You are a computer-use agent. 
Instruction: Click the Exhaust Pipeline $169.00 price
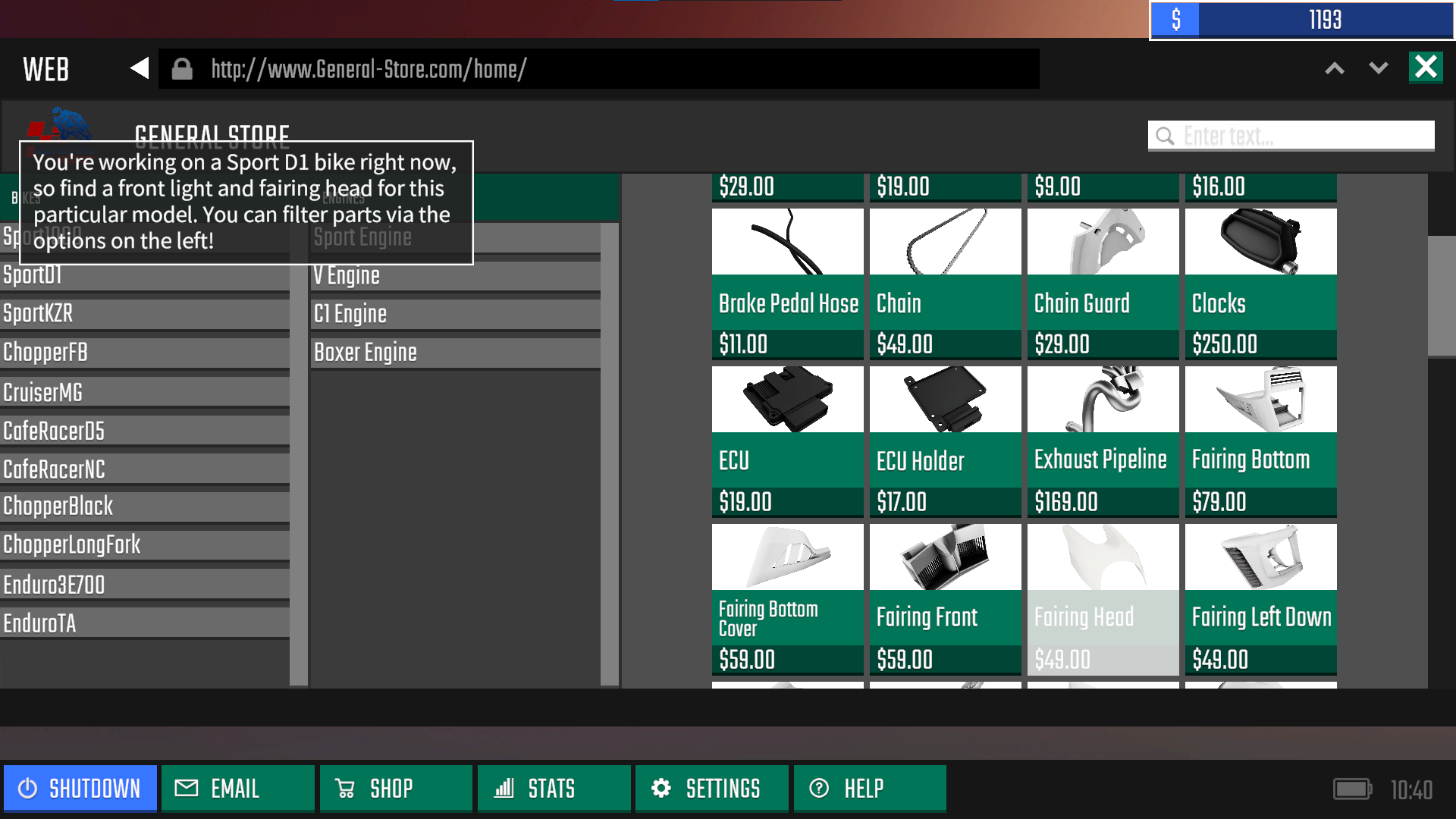coord(1066,502)
